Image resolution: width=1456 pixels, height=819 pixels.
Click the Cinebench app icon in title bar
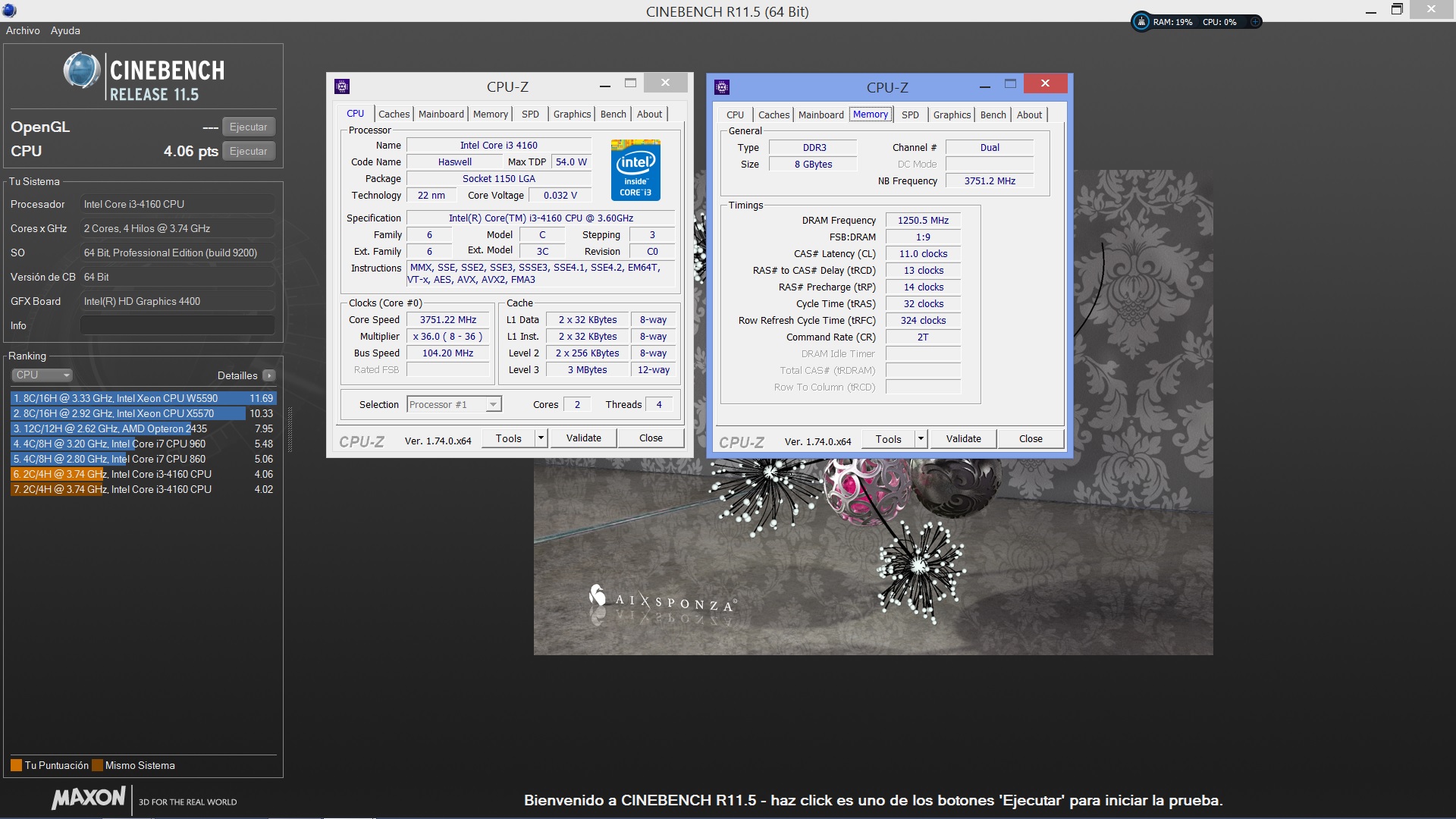pos(9,10)
